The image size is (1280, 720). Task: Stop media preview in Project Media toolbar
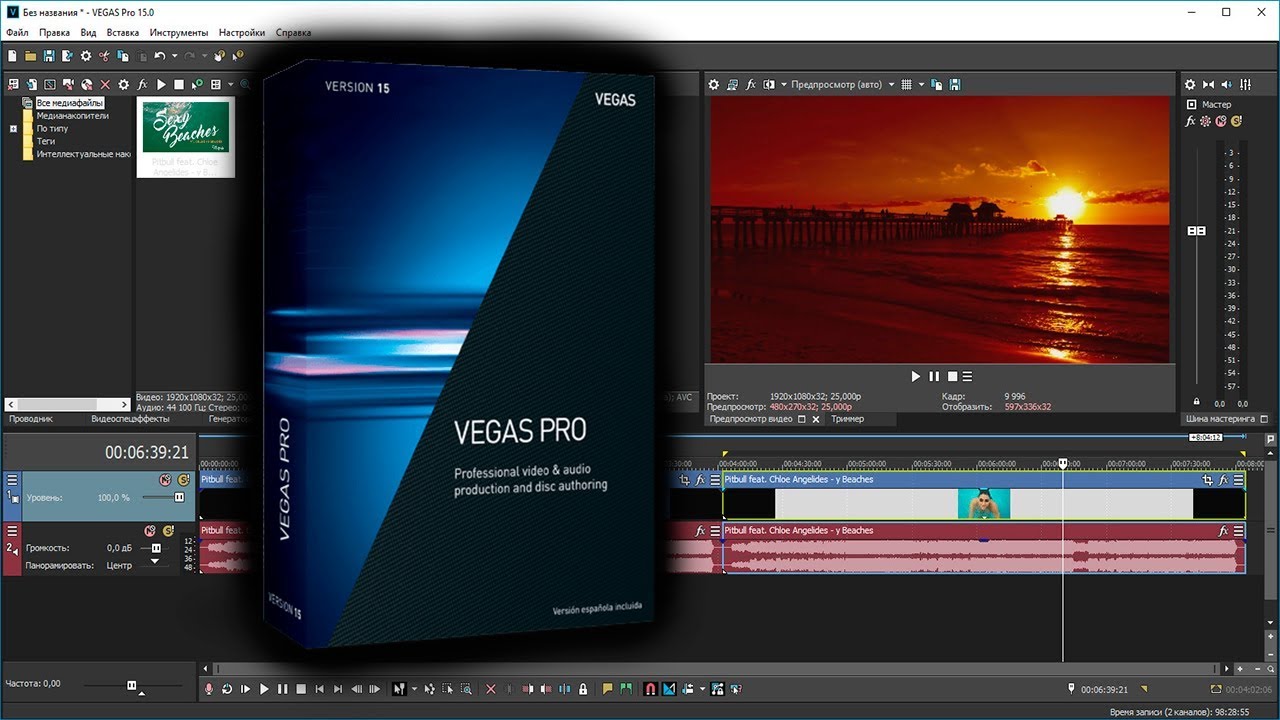pos(179,85)
